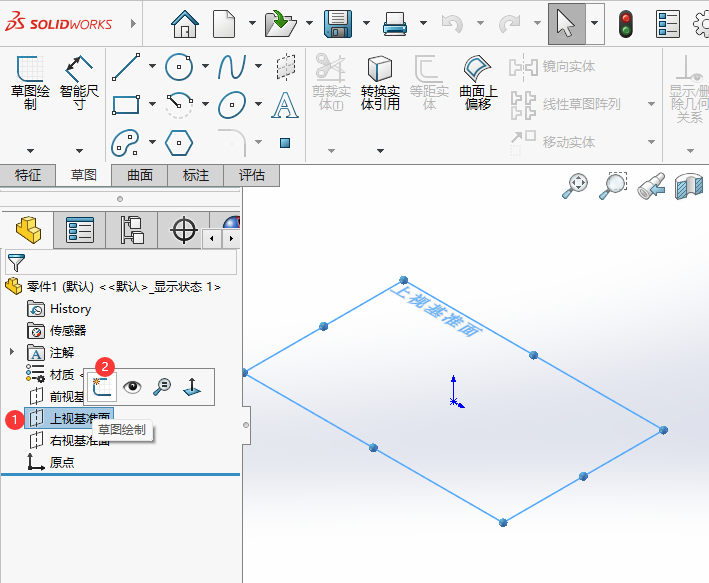Switch to the 特征 (Features) tab
The height and width of the screenshot is (583, 709).
tap(28, 175)
